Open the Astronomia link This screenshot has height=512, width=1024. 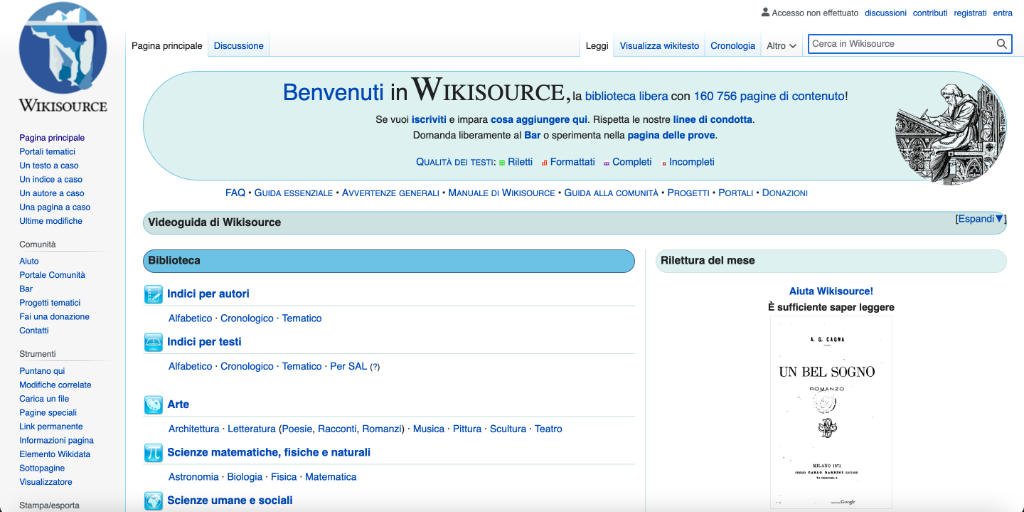193,477
